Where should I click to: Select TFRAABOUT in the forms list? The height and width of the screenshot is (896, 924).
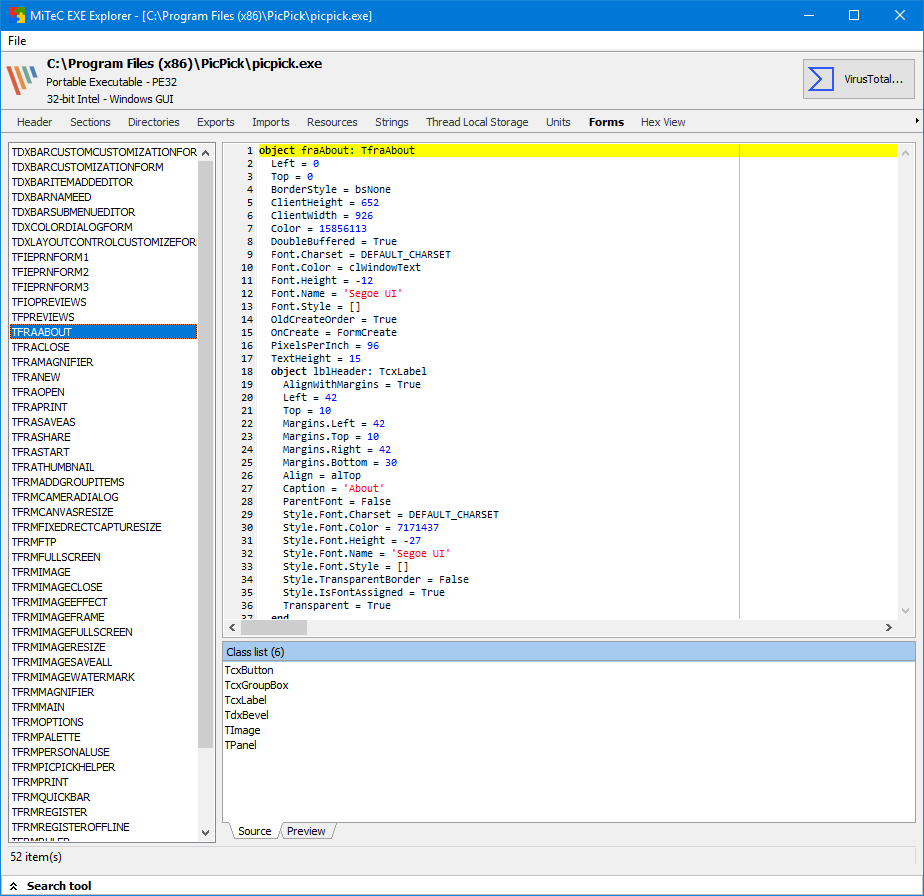103,332
